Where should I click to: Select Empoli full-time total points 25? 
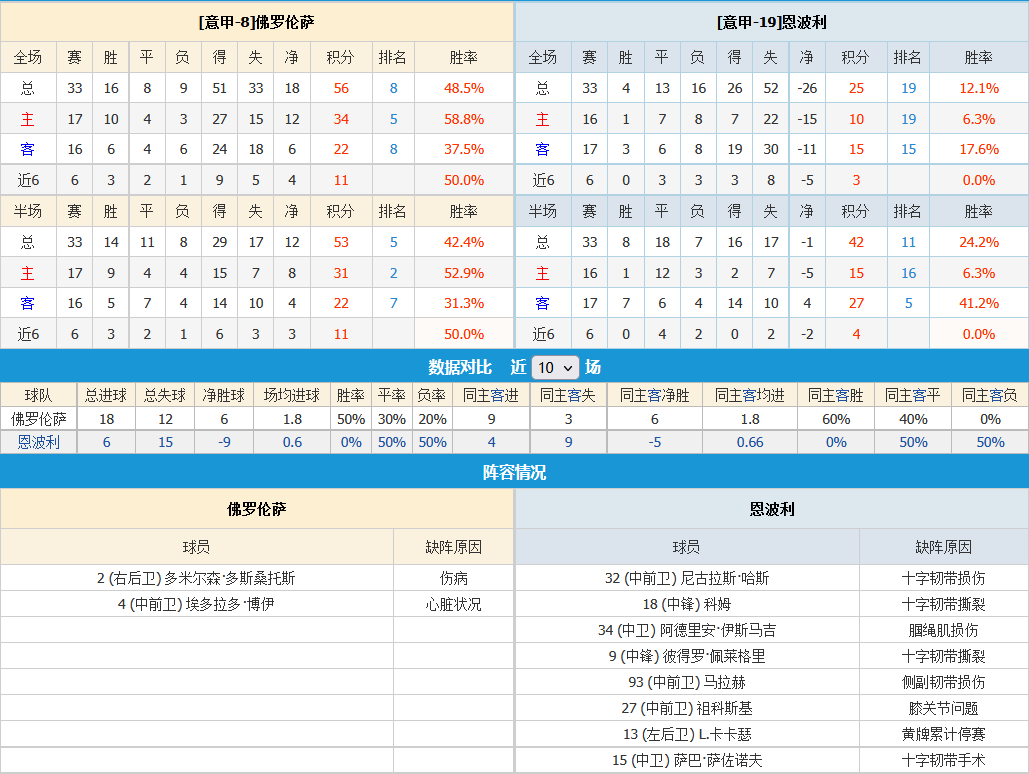[x=856, y=89]
